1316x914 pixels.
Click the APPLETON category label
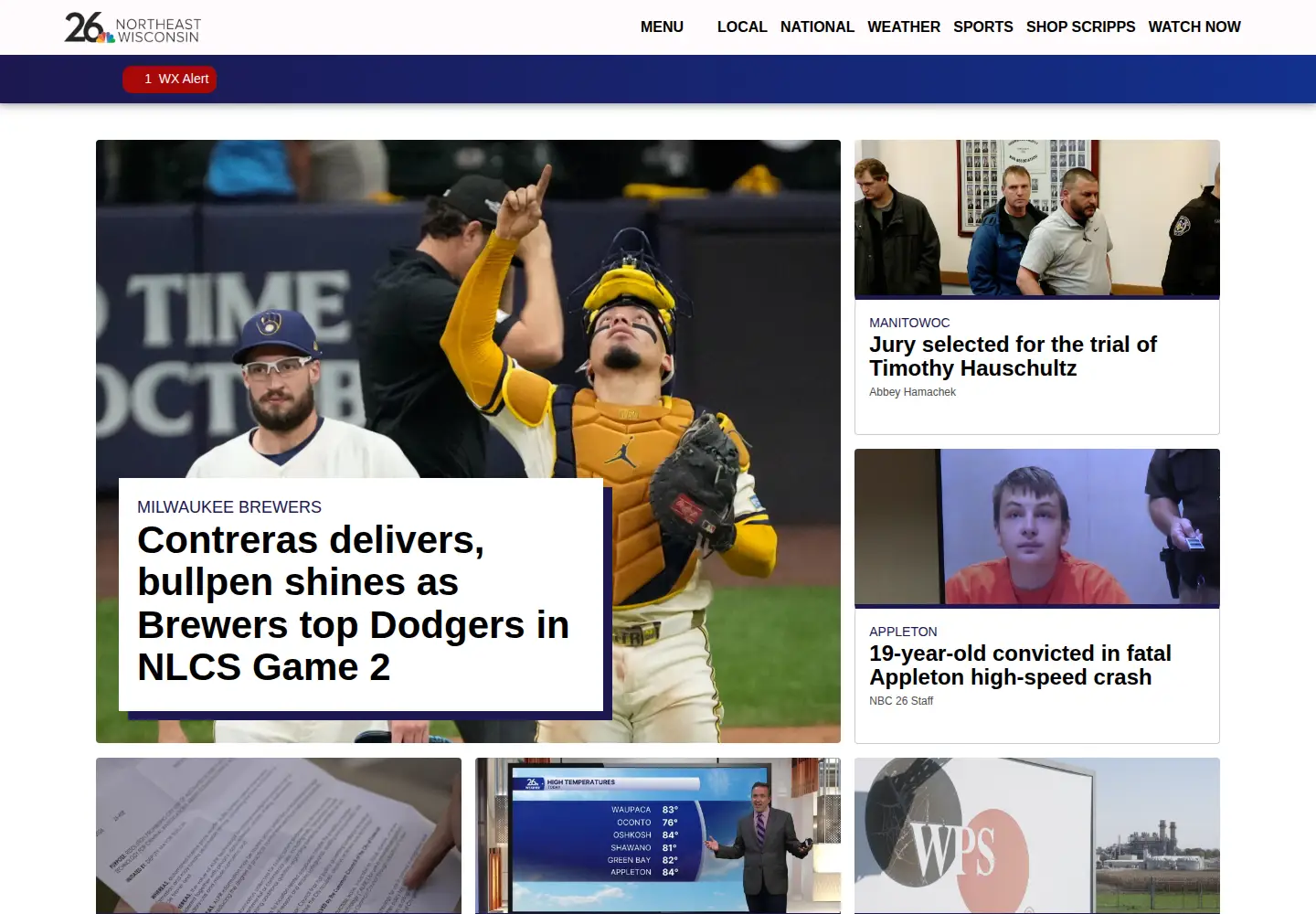pos(903,632)
